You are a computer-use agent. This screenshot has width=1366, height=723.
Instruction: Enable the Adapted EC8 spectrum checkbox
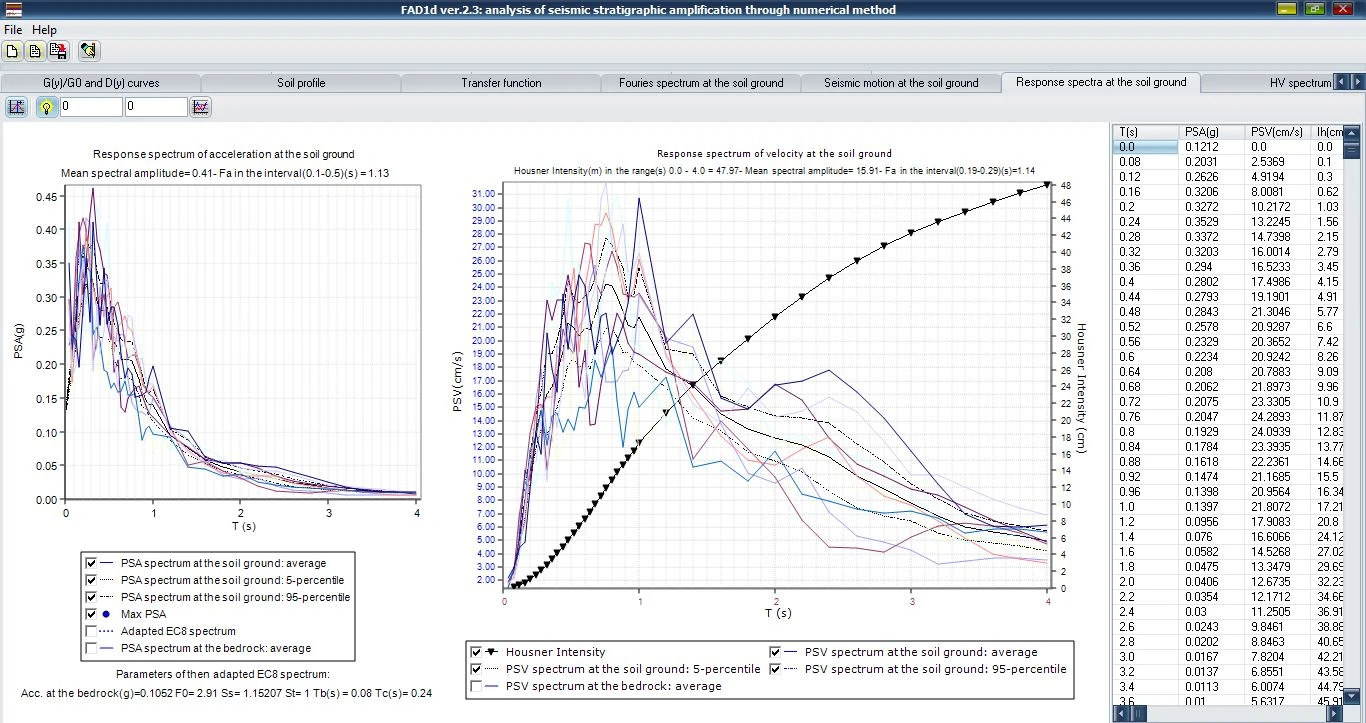92,631
